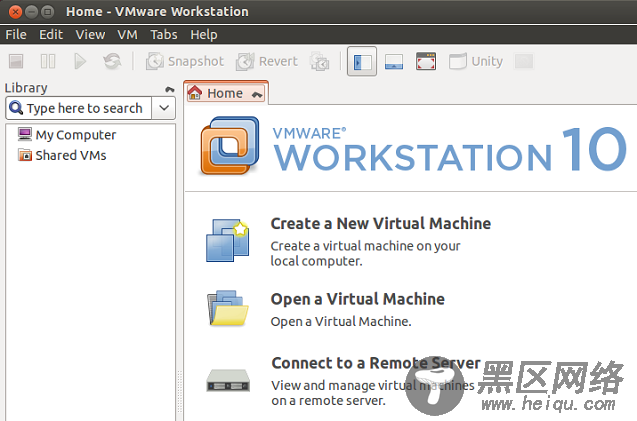The image size is (637, 421).
Task: Click the new virtual machine icon
Action: tap(228, 240)
